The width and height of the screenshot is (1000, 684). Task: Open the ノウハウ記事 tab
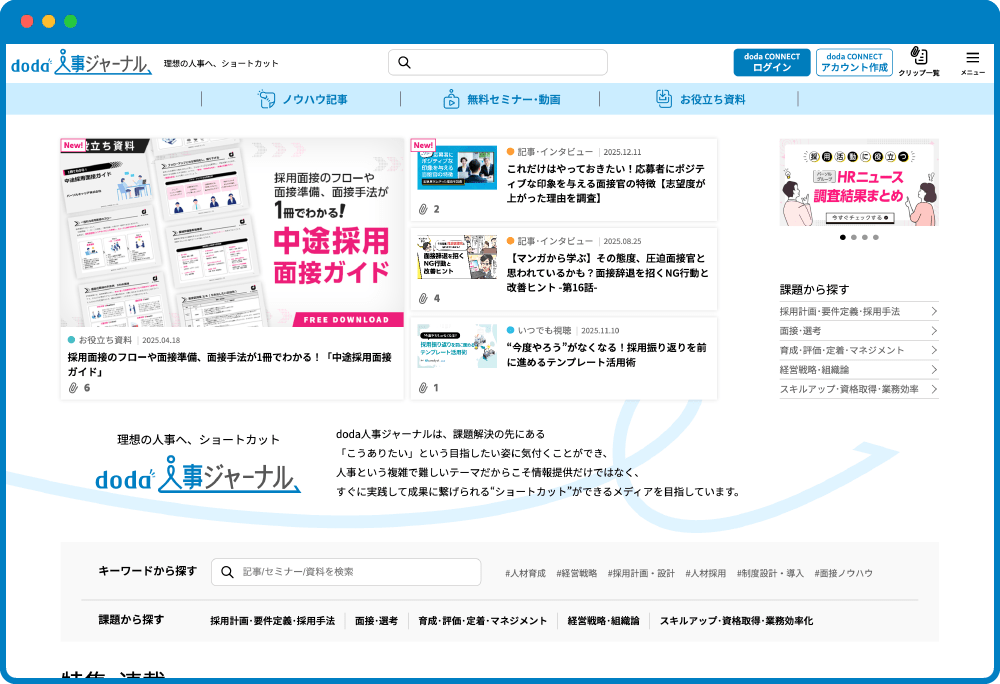tap(302, 99)
